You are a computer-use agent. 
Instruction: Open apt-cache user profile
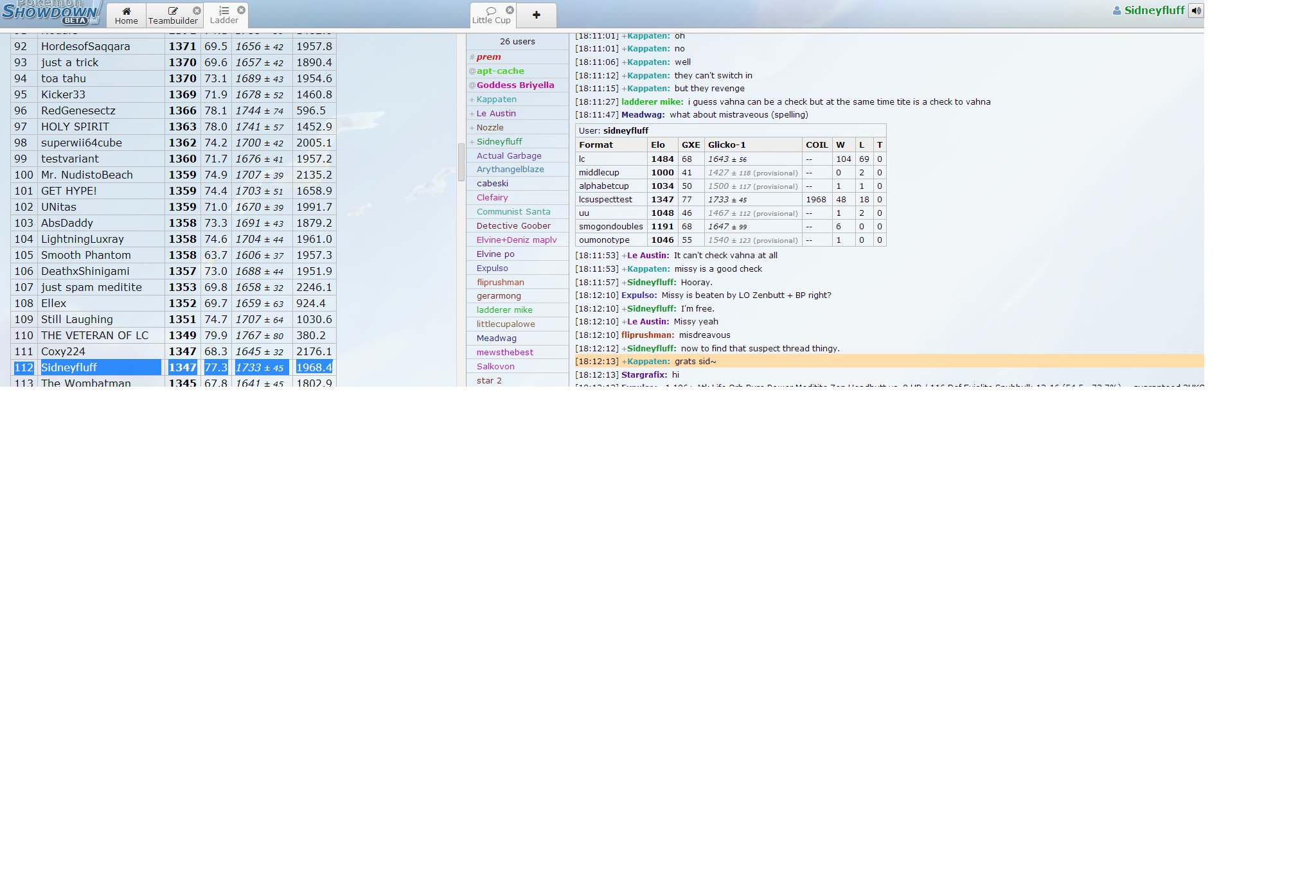tap(500, 71)
